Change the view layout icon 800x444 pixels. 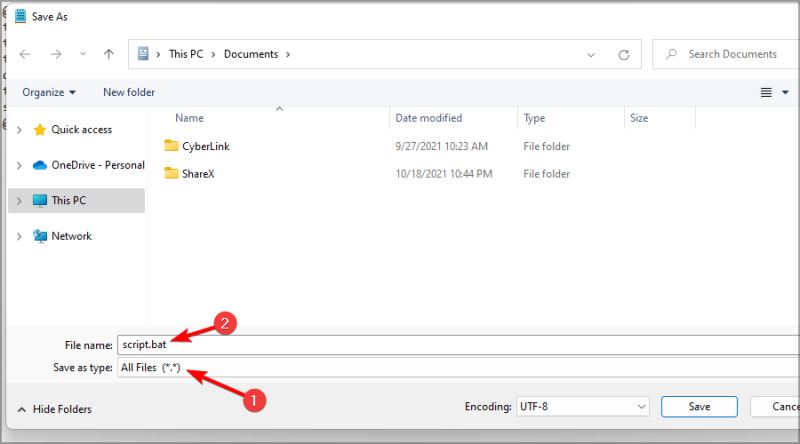(766, 92)
